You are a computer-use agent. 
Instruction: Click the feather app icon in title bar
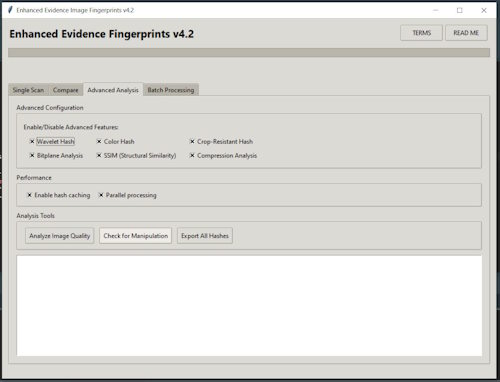tap(10, 10)
